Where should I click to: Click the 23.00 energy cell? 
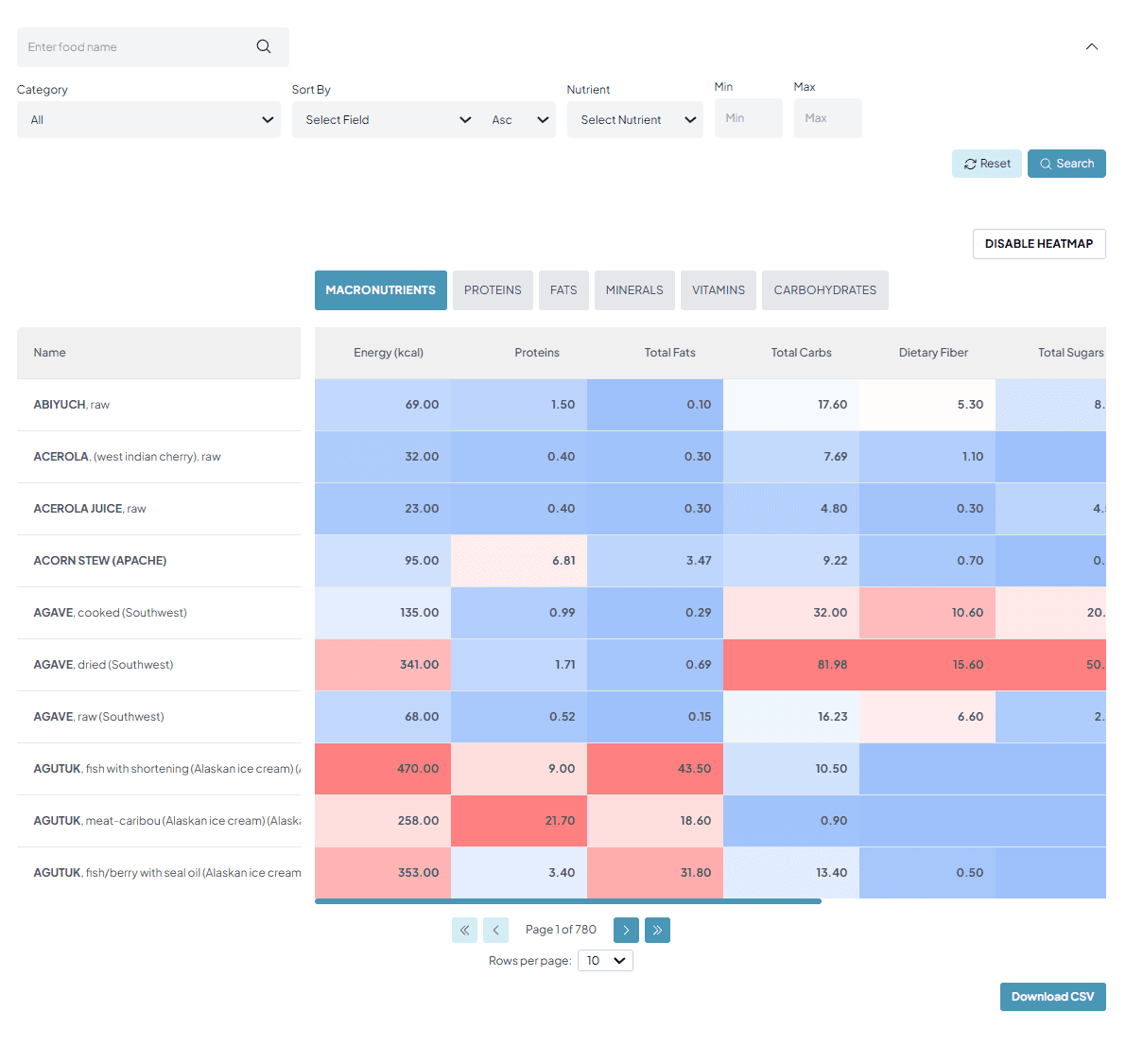(383, 509)
